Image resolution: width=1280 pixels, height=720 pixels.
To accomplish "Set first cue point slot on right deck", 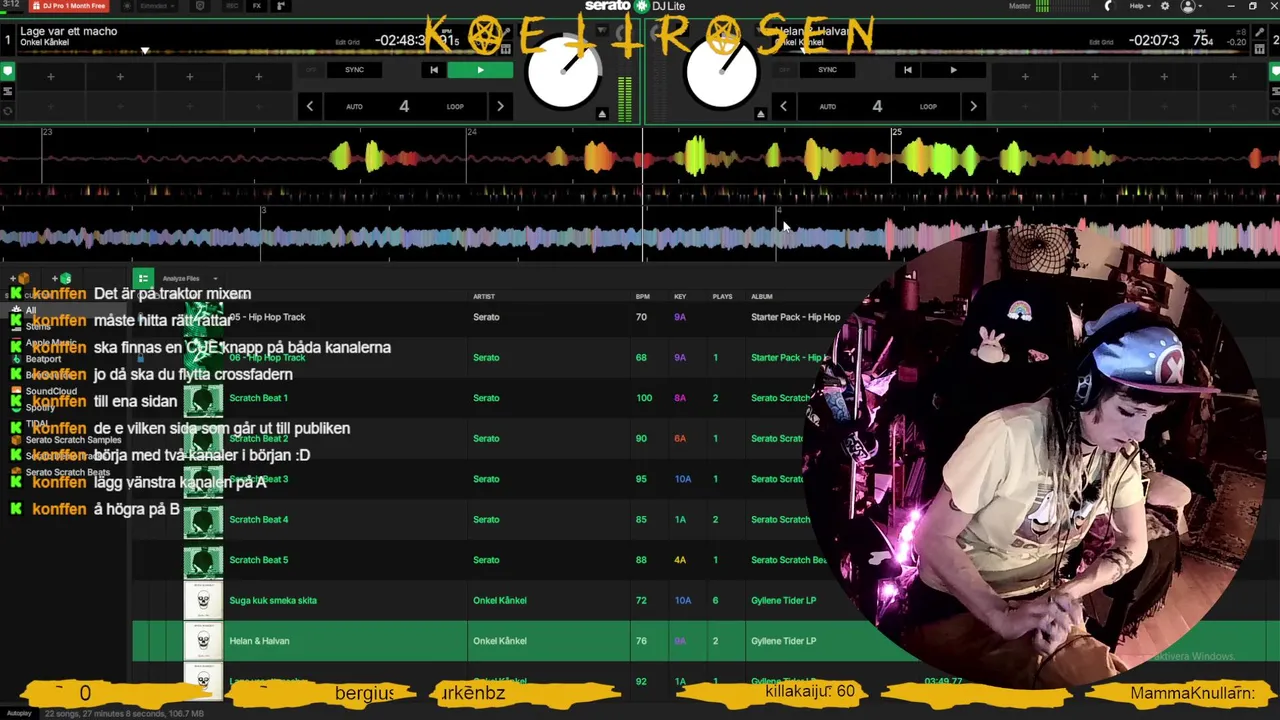I will coord(1026,76).
